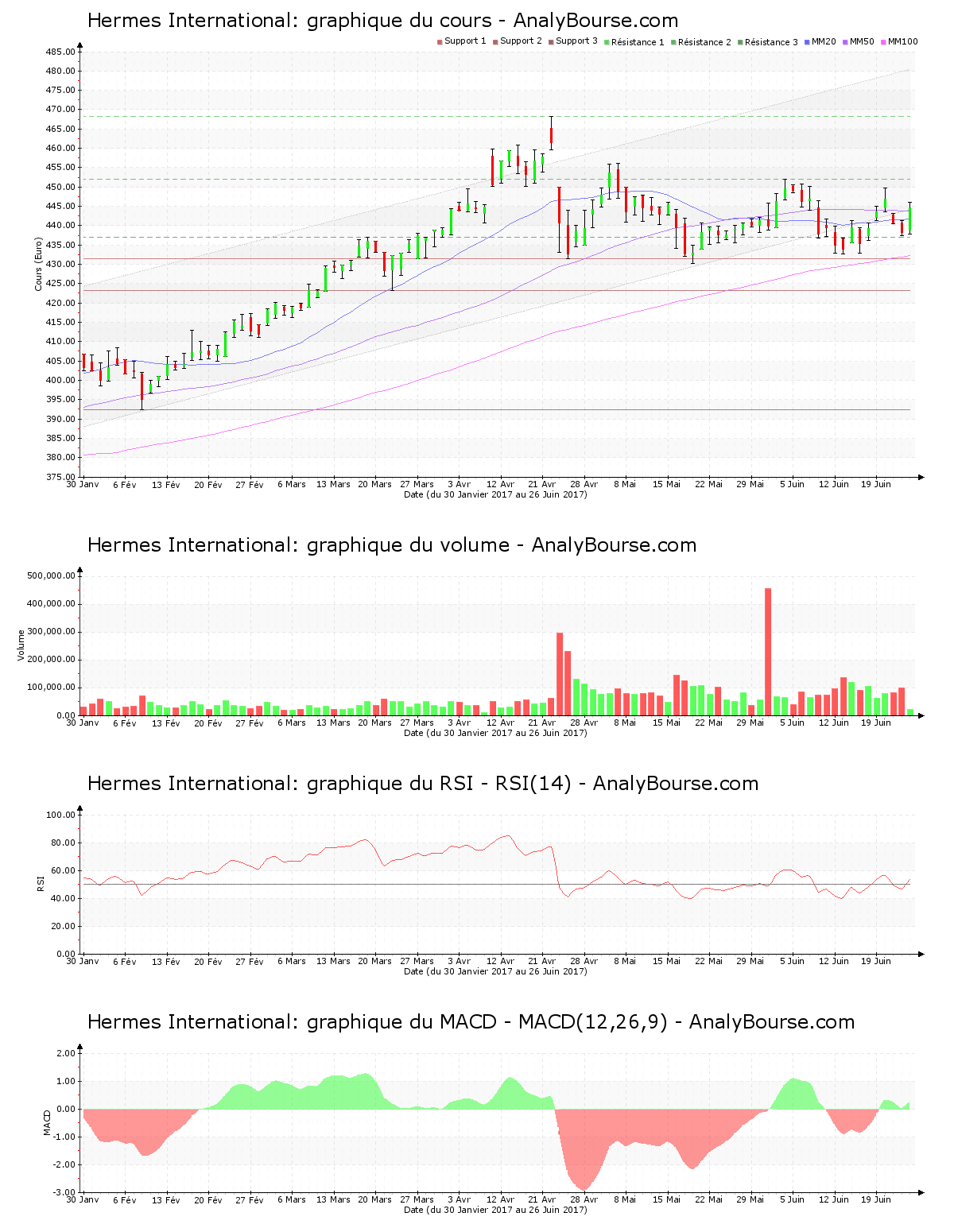This screenshot has width=954, height=1232.
Task: Click the tallest red volume bar near 5 Juin
Action: pyautogui.click(x=768, y=652)
